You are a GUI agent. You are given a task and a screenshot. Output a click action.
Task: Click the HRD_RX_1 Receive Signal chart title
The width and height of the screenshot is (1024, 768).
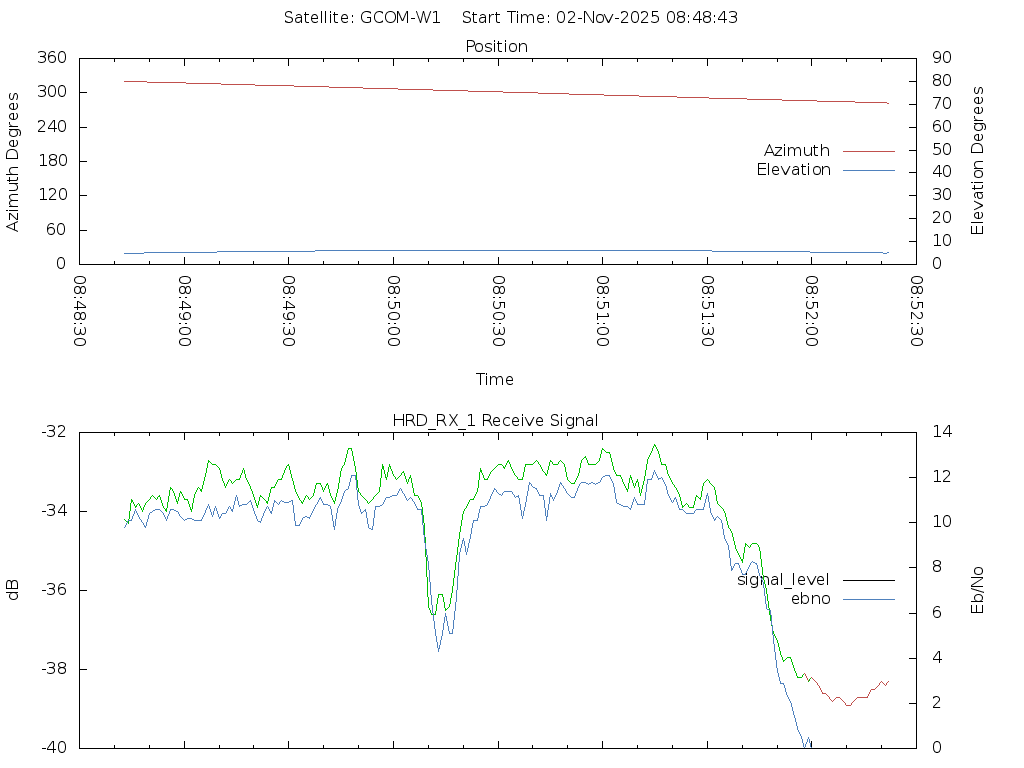[495, 421]
